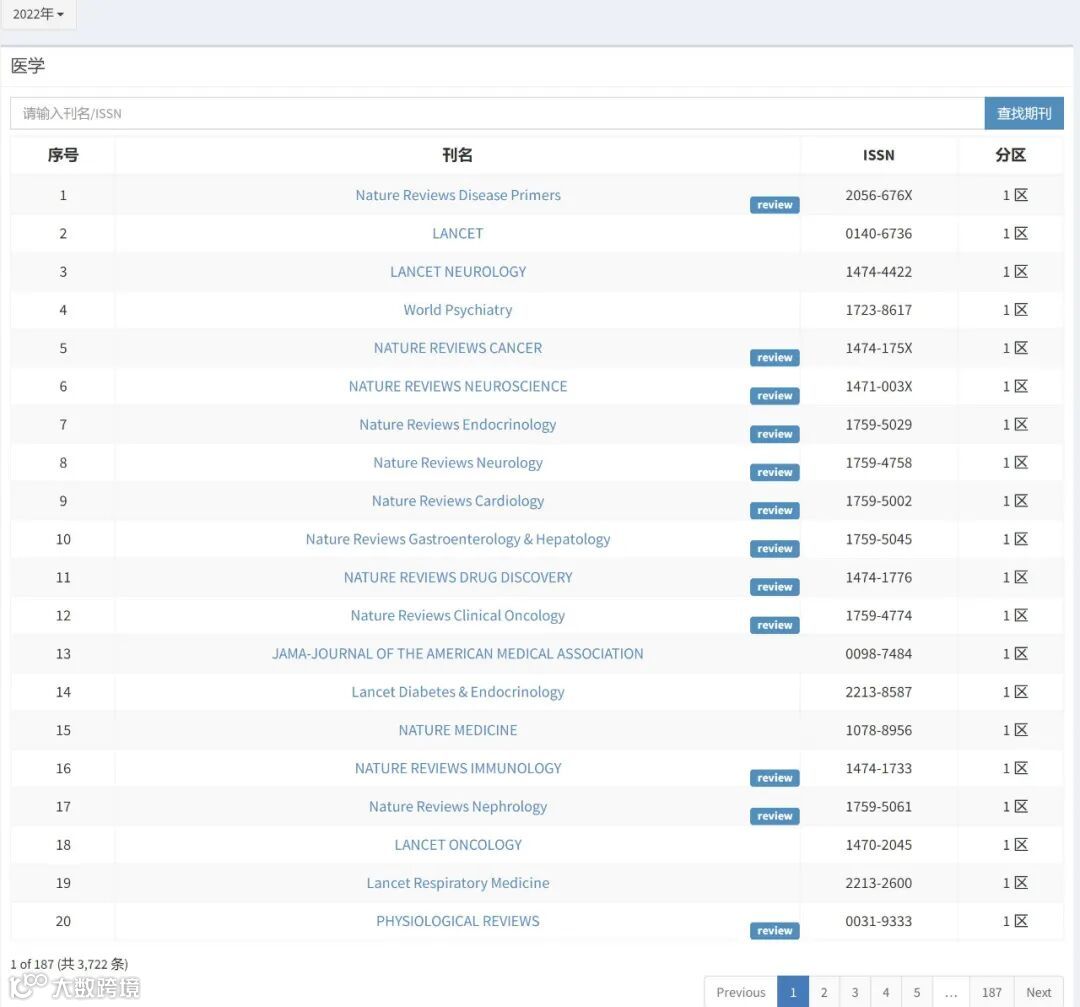Click review badge on Nature Reviews Neurology row
Screen dimensions: 1080x1007
[x=774, y=473]
